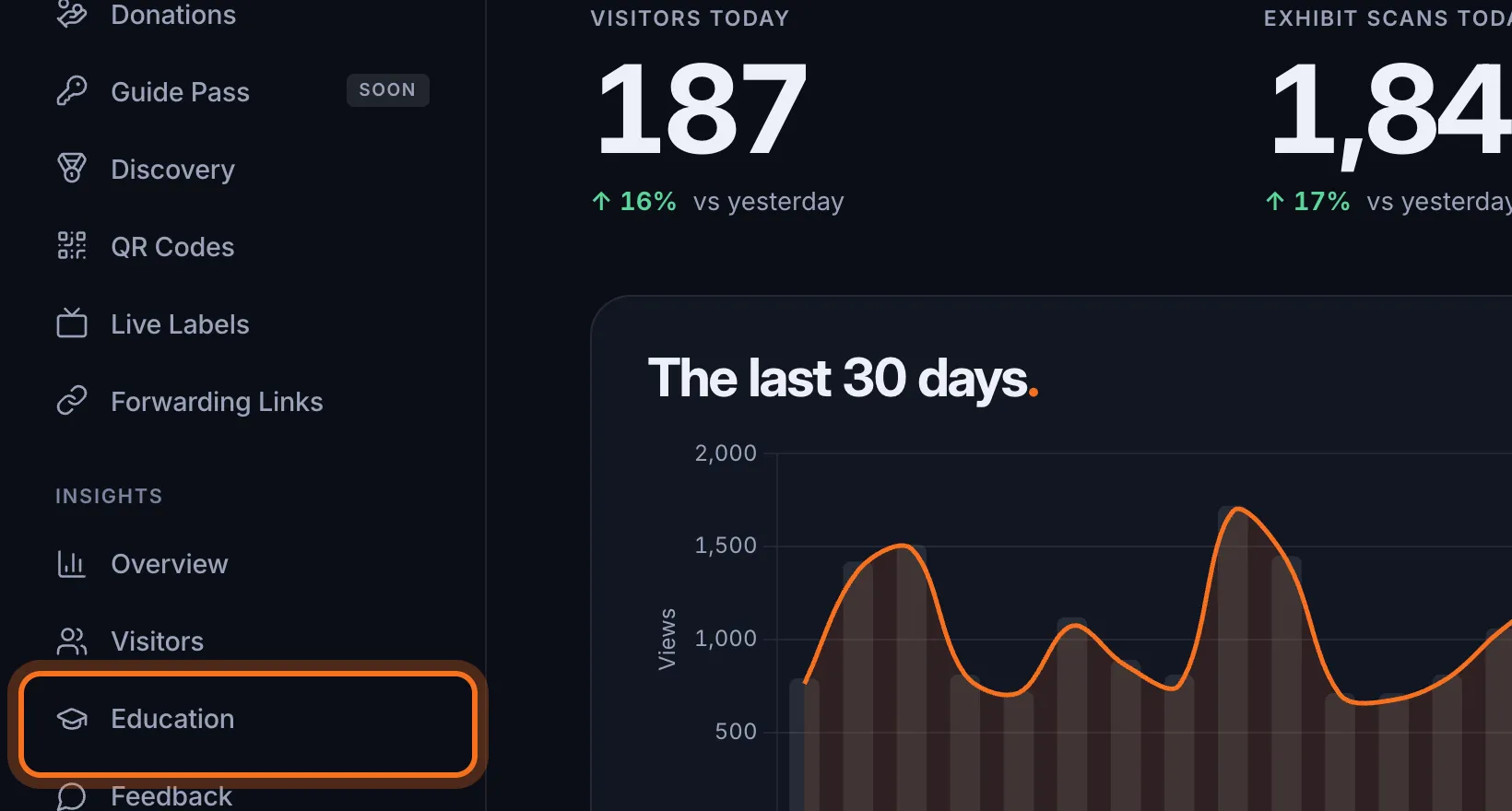Click the 1,000 y-axis label
Screen dimensions: 1512x811
[x=726, y=639]
